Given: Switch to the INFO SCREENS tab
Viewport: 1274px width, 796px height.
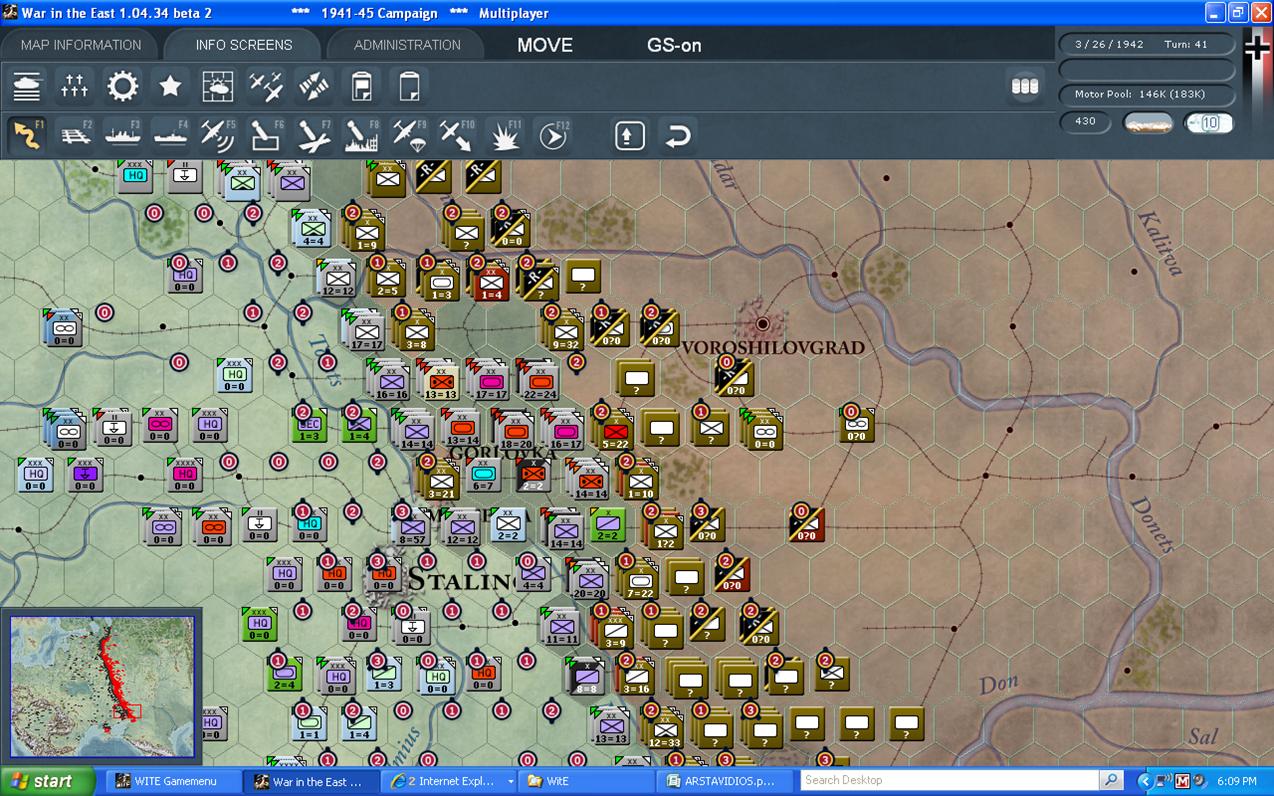Looking at the screenshot, I should click(244, 45).
